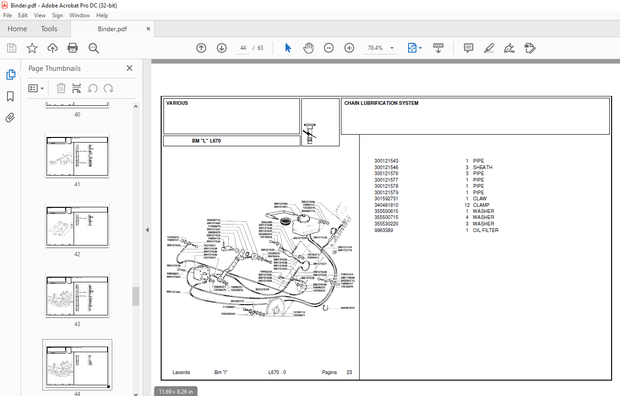Click the upload to cloud icon
The height and width of the screenshot is (396, 620).
[53, 48]
